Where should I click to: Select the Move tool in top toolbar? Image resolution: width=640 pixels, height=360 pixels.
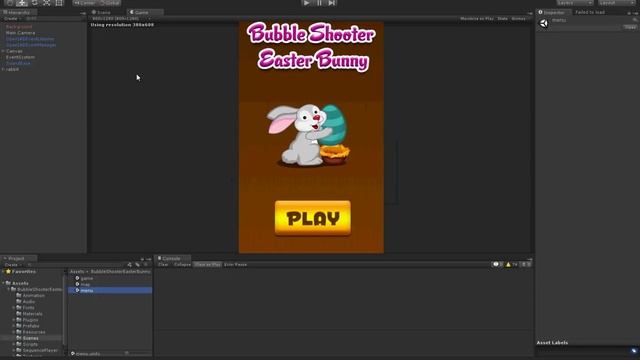point(22,2)
